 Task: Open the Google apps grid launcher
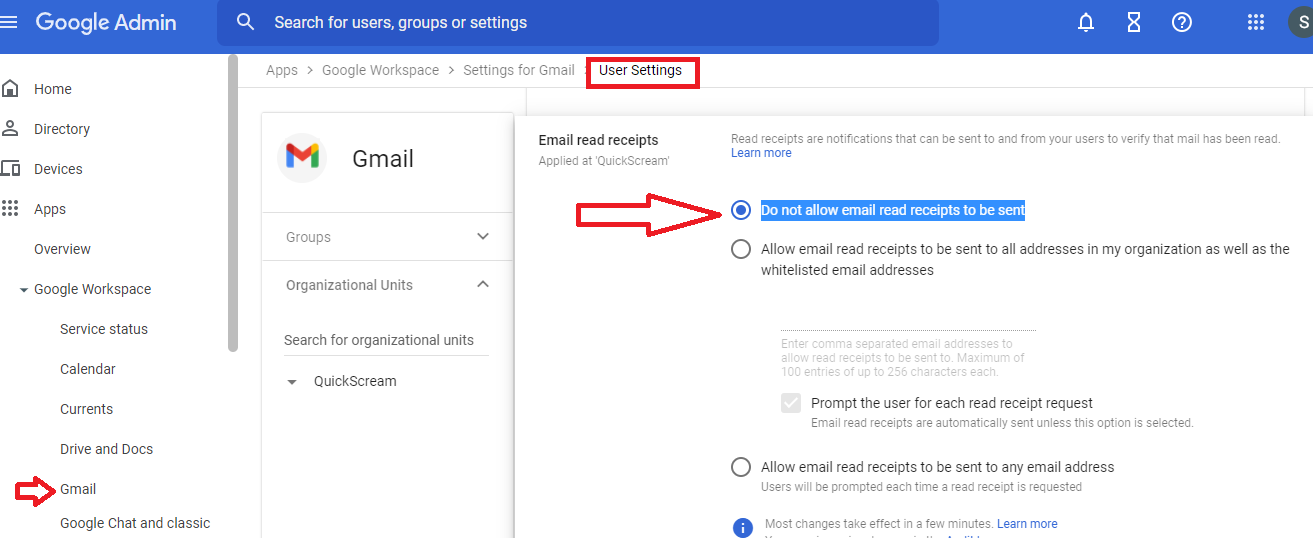(1256, 22)
